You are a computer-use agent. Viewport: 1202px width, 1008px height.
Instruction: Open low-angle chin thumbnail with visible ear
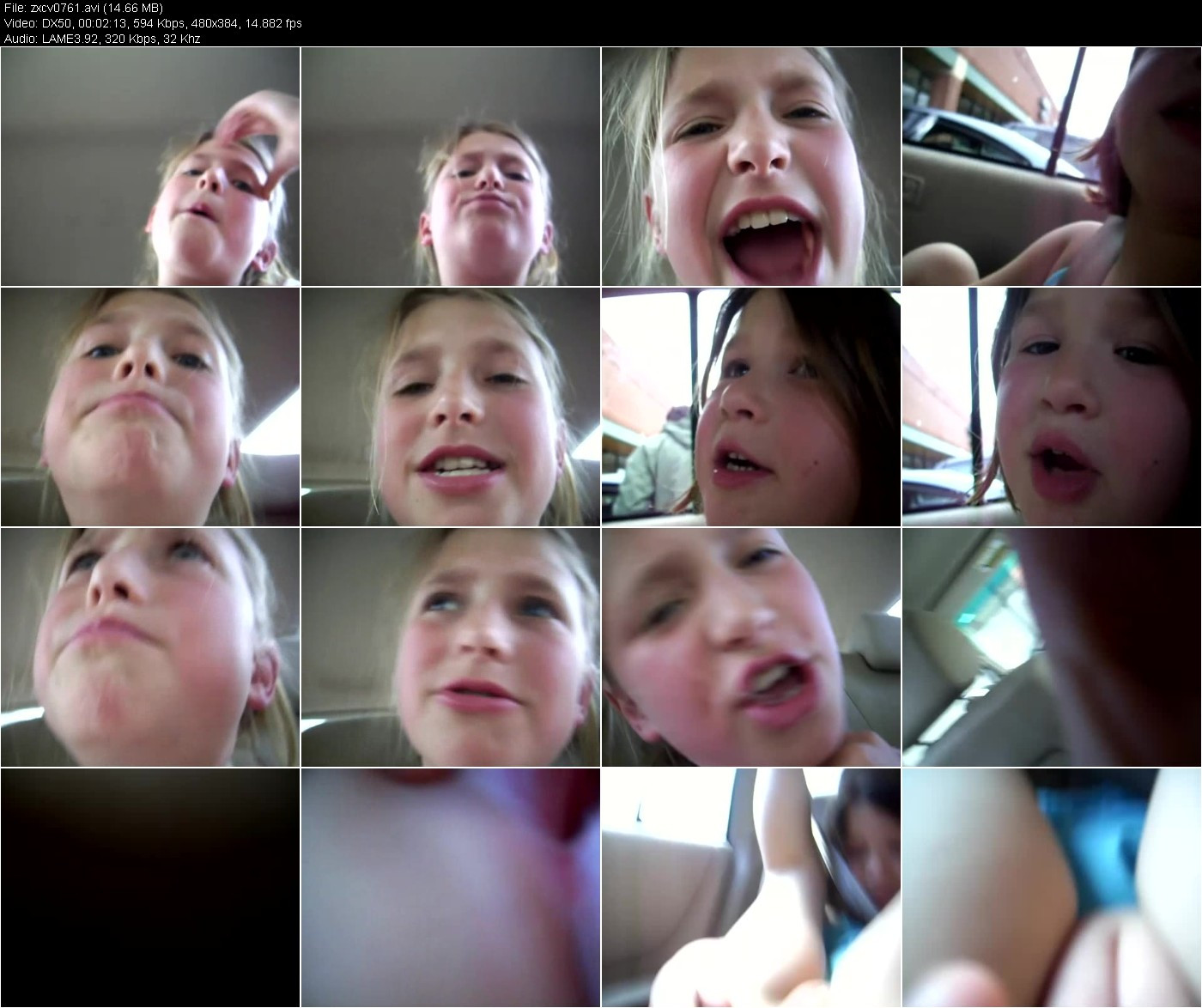[x=150, y=647]
